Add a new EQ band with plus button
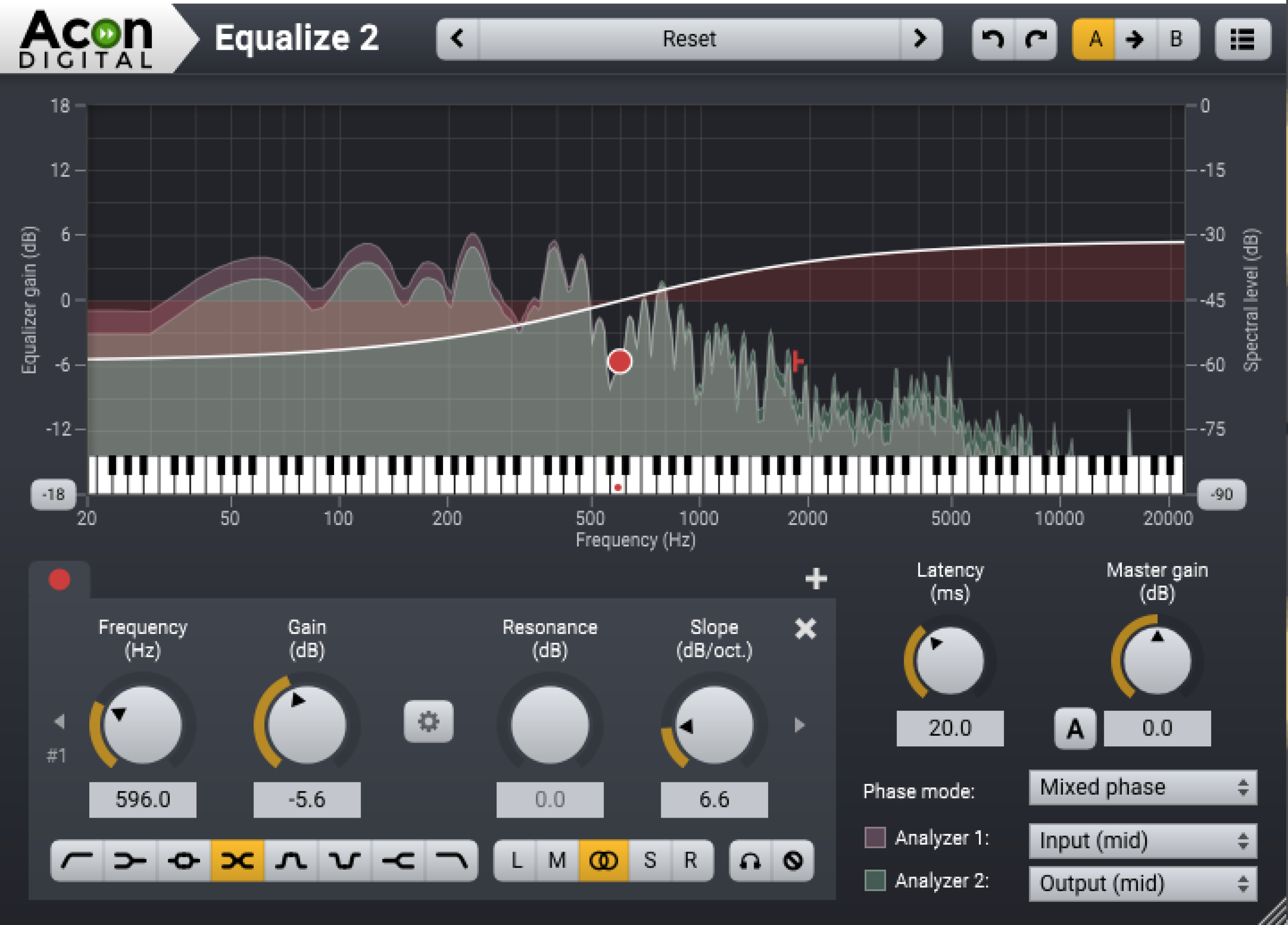Image resolution: width=1288 pixels, height=925 pixels. (x=816, y=579)
